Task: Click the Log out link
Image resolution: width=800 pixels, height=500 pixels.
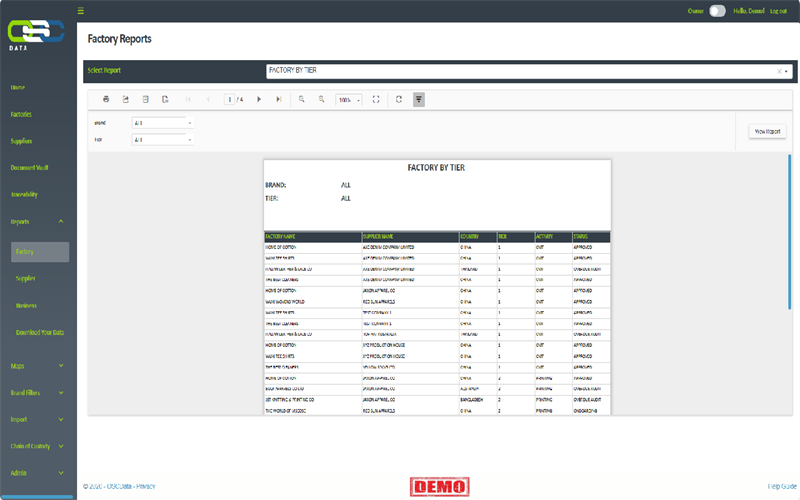Action: pos(779,11)
